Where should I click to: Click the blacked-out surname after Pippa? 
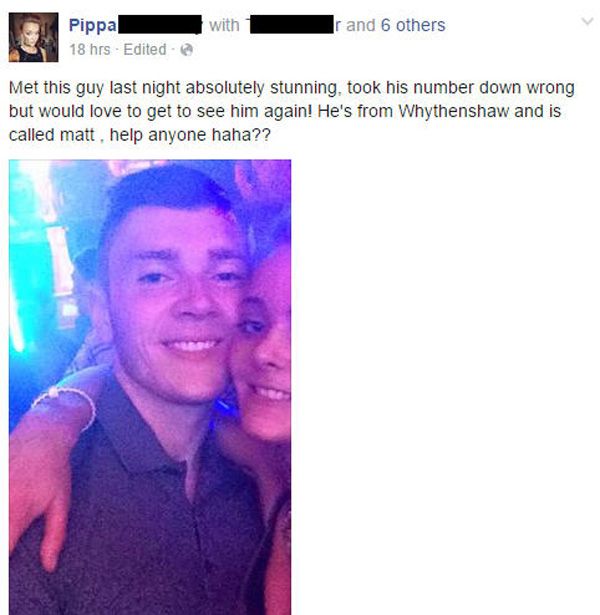(x=160, y=25)
